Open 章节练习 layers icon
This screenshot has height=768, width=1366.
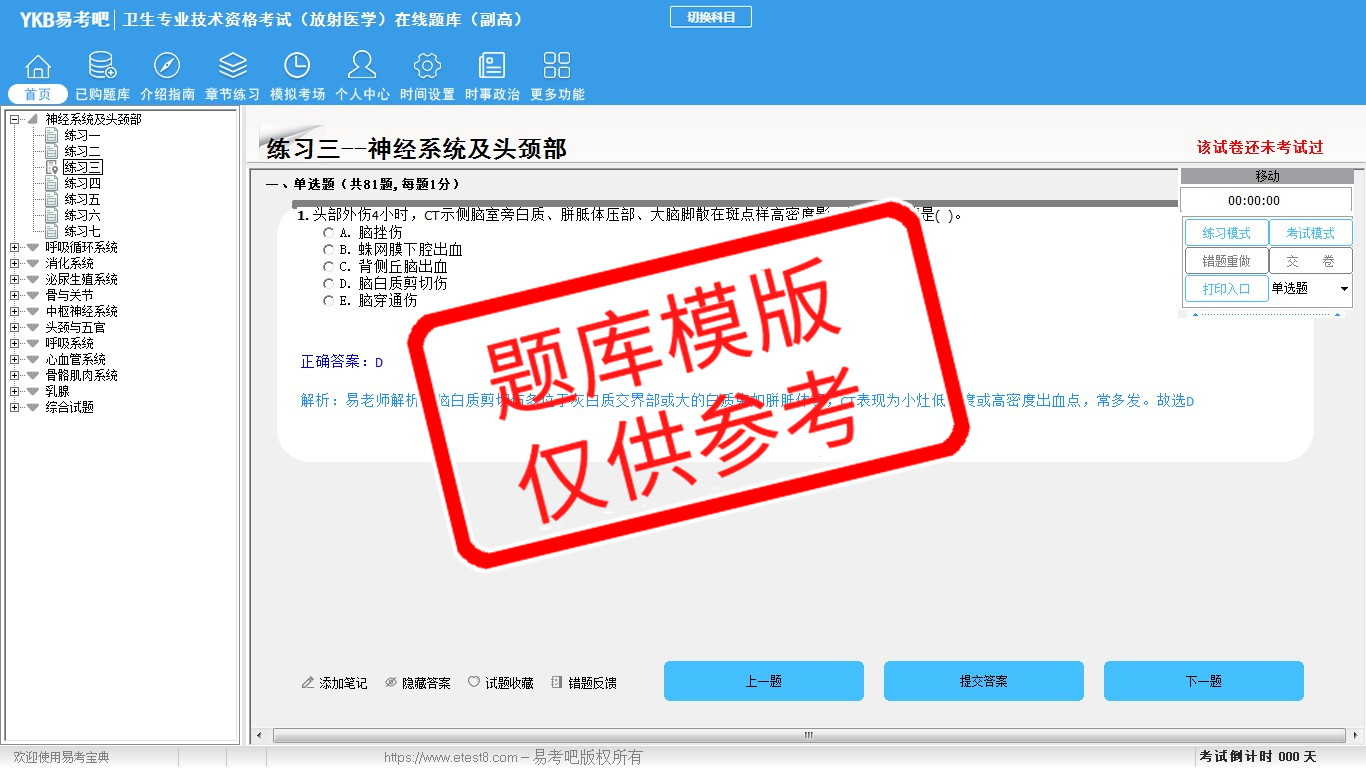232,67
